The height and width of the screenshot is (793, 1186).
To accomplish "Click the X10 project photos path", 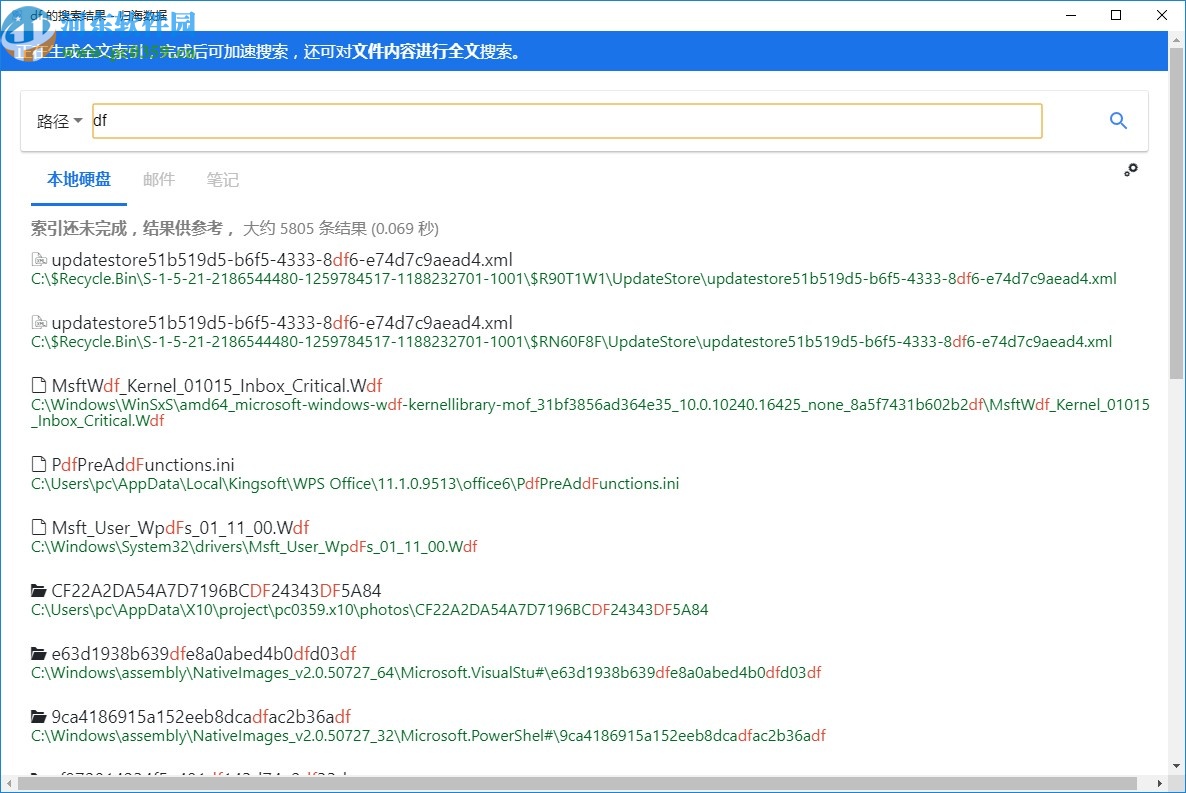I will pyautogui.click(x=369, y=609).
